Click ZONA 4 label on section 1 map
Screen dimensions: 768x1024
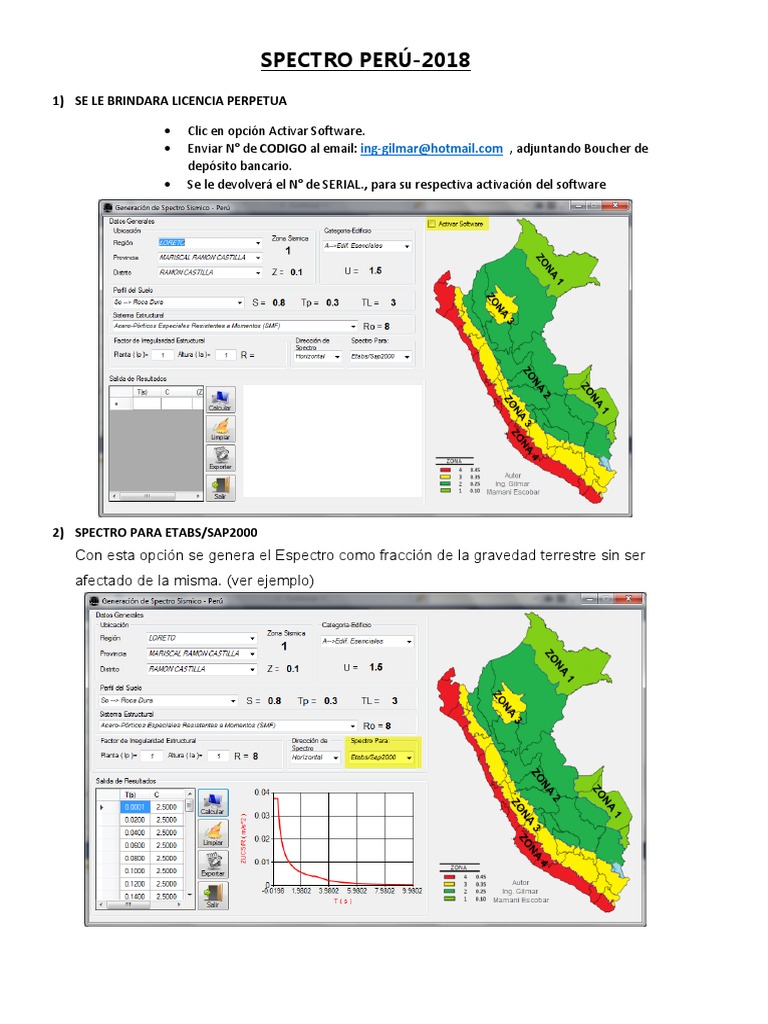pyautogui.click(x=525, y=445)
